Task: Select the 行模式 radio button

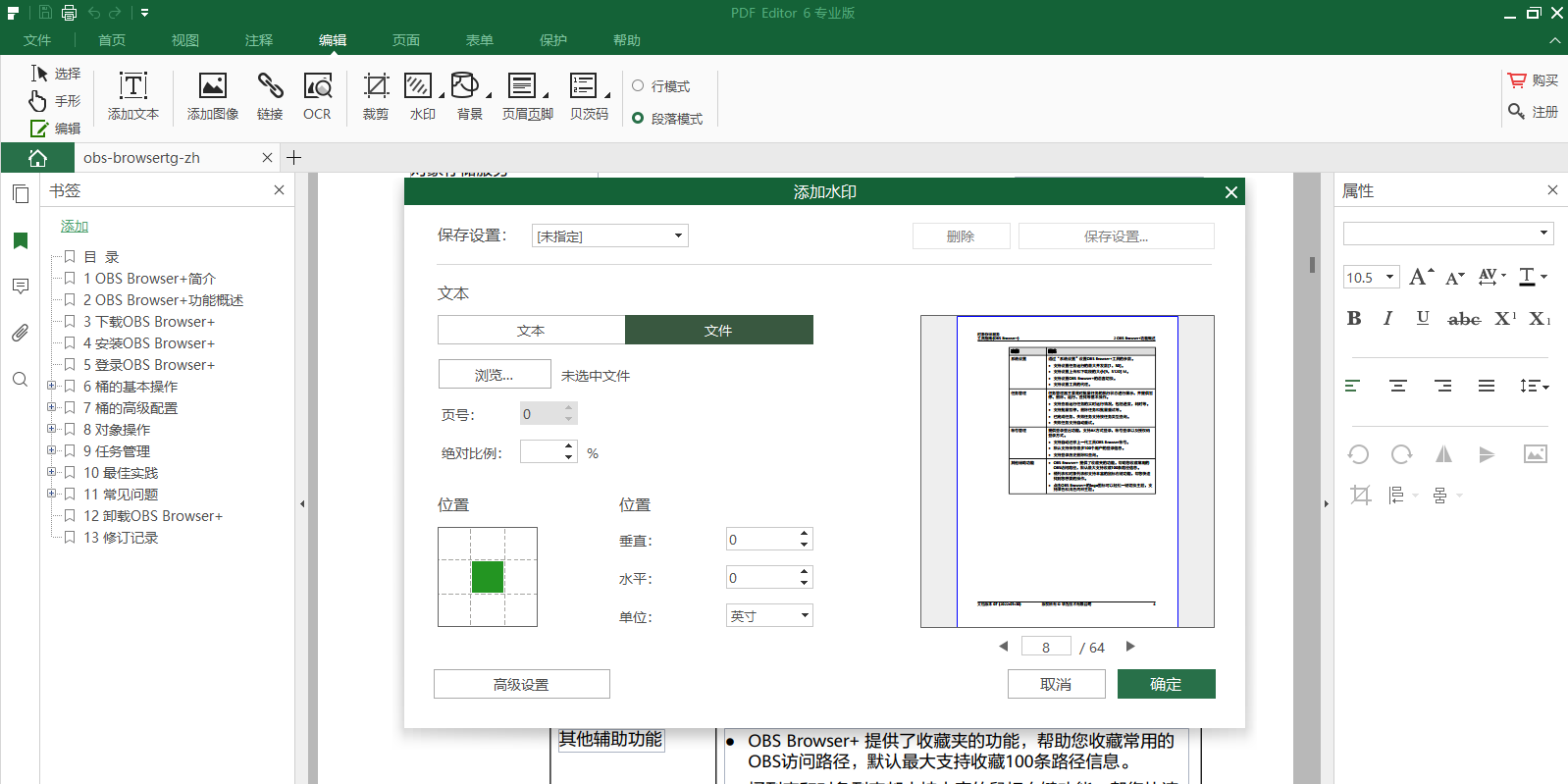Action: click(x=638, y=86)
